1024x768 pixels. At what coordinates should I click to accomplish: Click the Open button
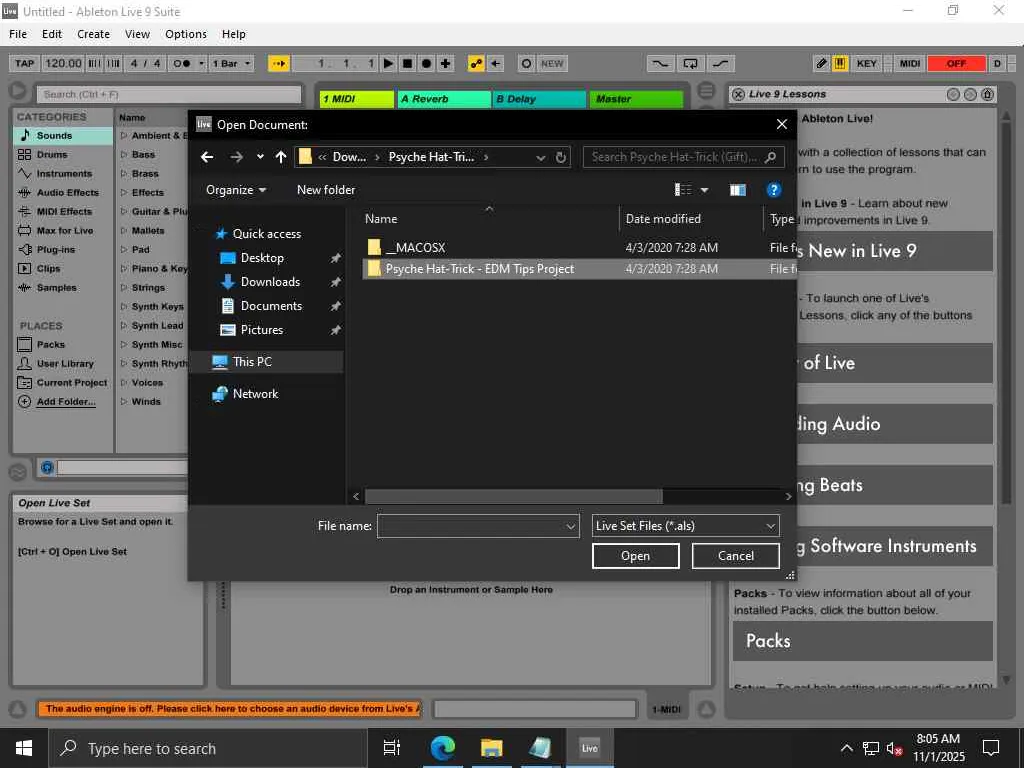[x=635, y=556]
